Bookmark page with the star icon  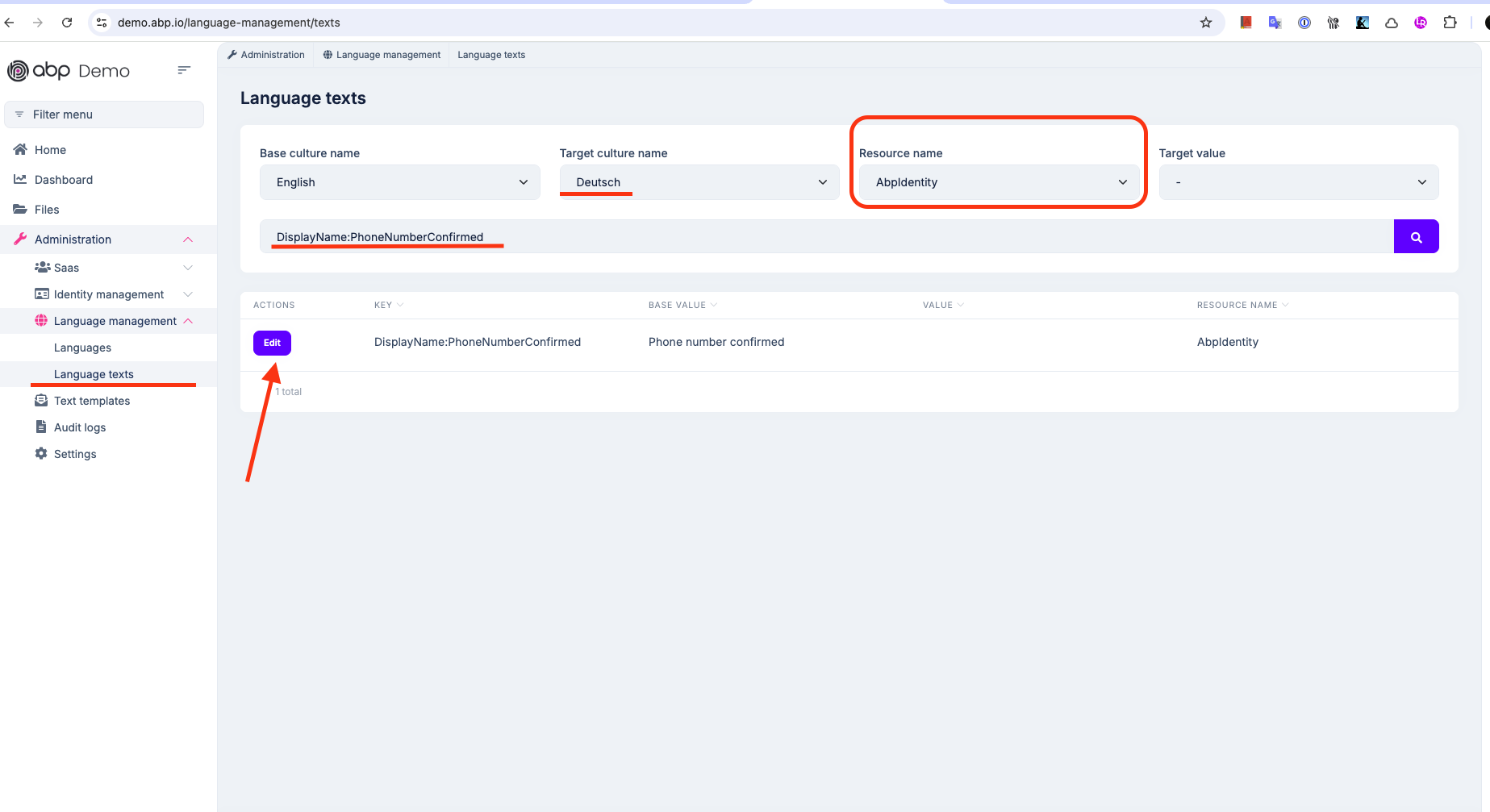1206,23
